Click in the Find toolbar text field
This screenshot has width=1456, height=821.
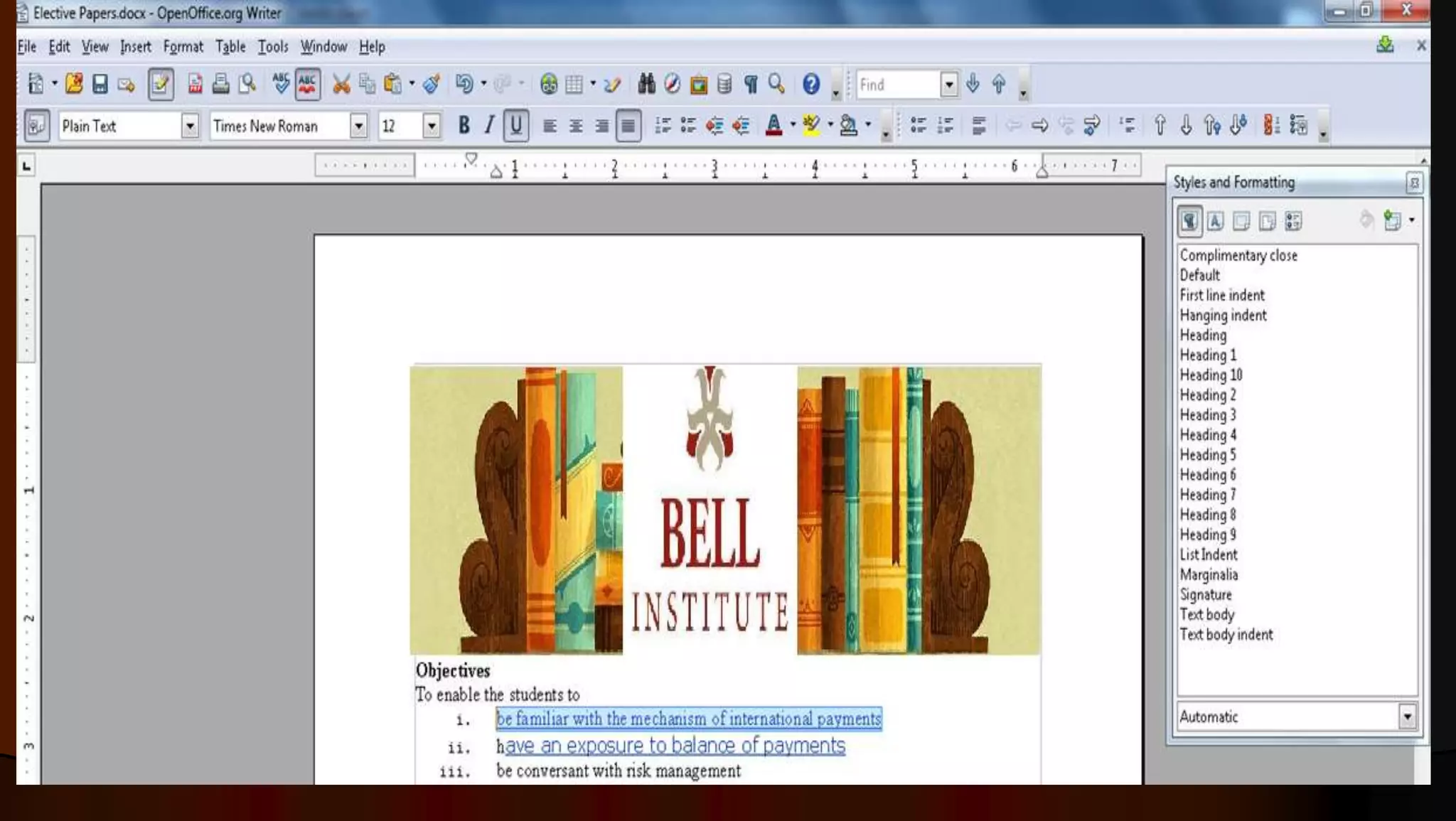898,85
